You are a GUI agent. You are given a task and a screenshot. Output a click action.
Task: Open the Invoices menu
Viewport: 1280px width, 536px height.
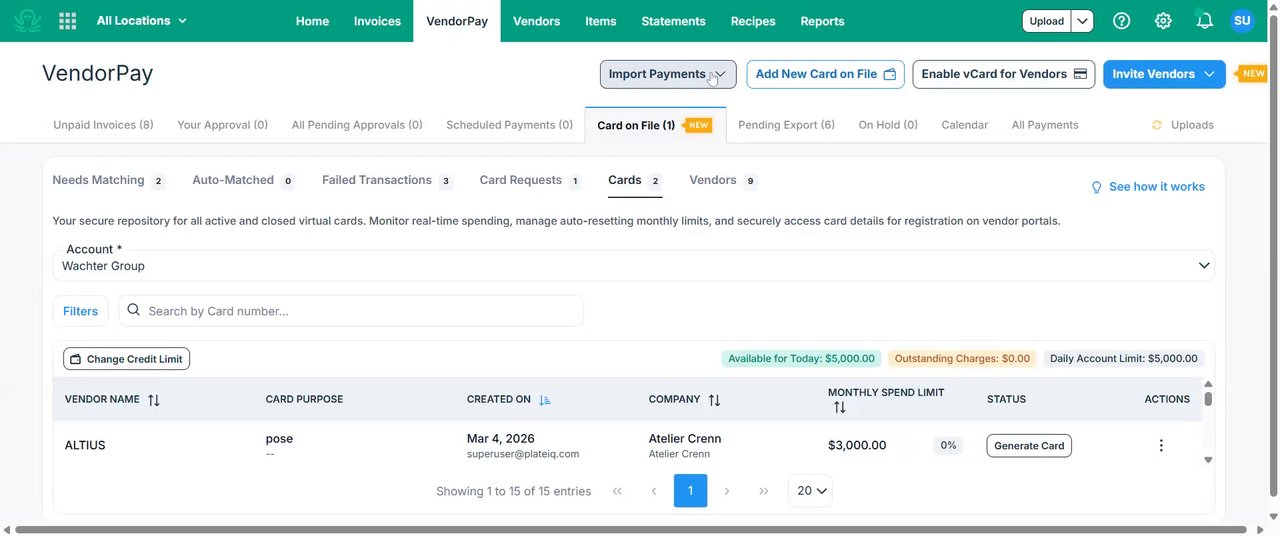377,21
